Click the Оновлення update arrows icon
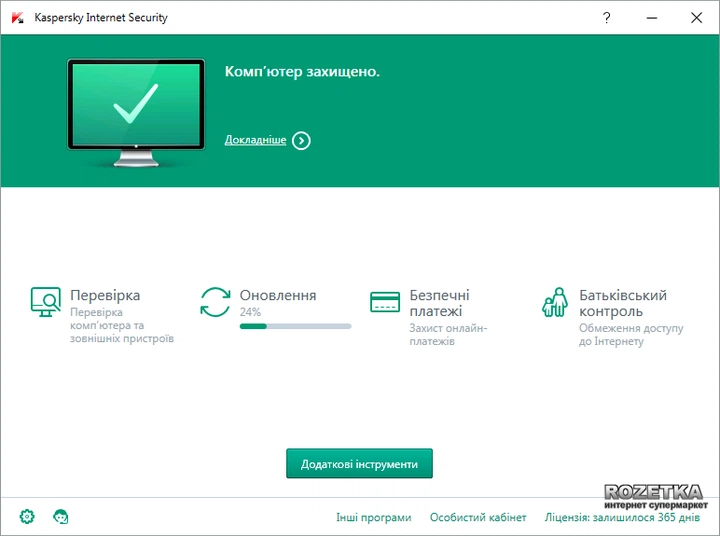The height and width of the screenshot is (536, 720). coord(215,302)
